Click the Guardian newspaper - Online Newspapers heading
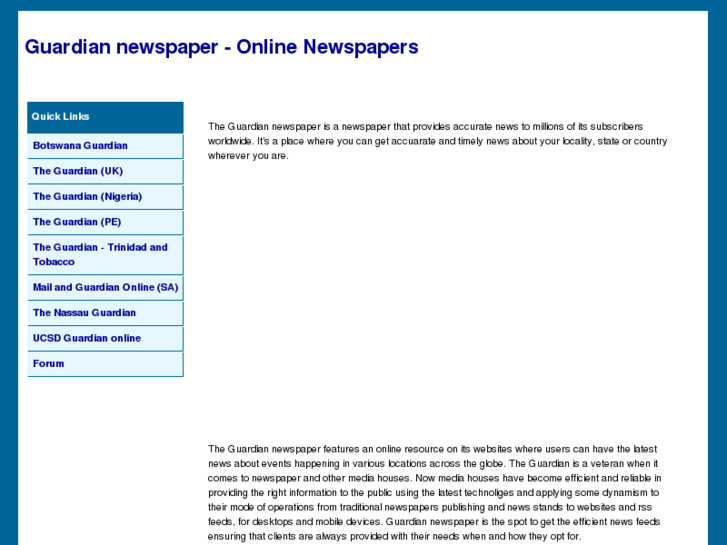 [222, 47]
